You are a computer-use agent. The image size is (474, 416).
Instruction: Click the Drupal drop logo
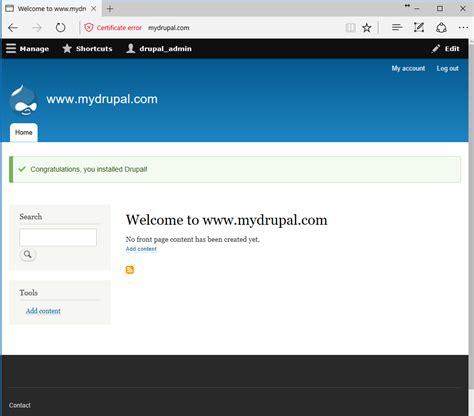click(23, 100)
